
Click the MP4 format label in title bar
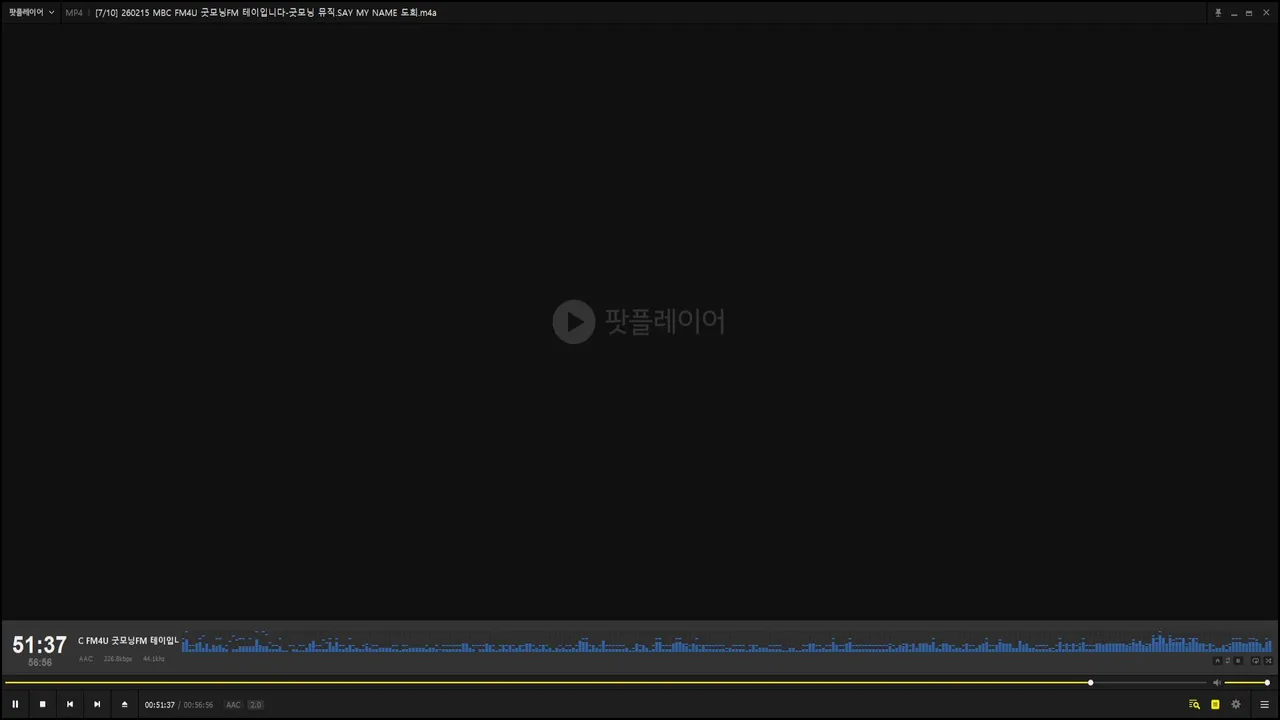click(74, 13)
